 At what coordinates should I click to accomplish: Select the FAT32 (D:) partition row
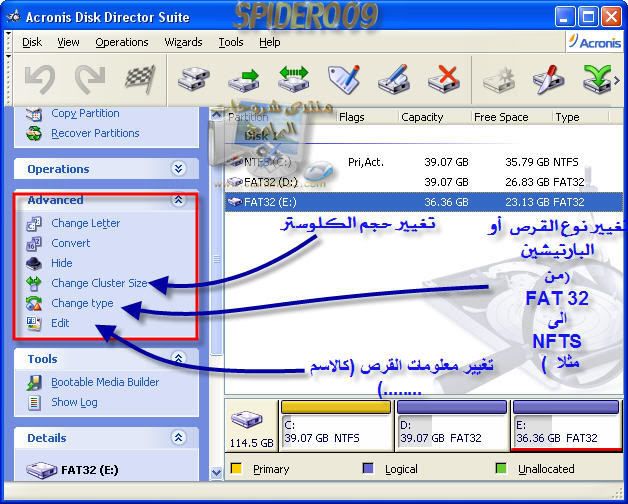point(424,182)
